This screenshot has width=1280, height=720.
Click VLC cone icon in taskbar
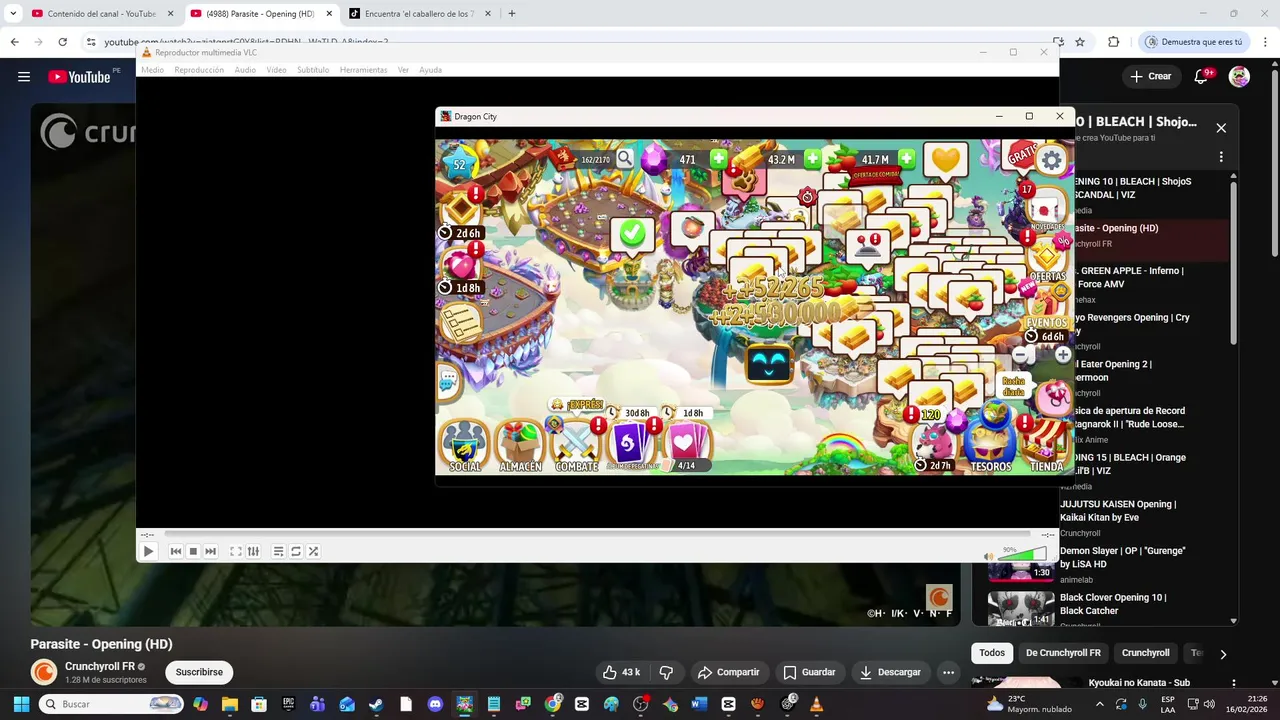pos(816,704)
